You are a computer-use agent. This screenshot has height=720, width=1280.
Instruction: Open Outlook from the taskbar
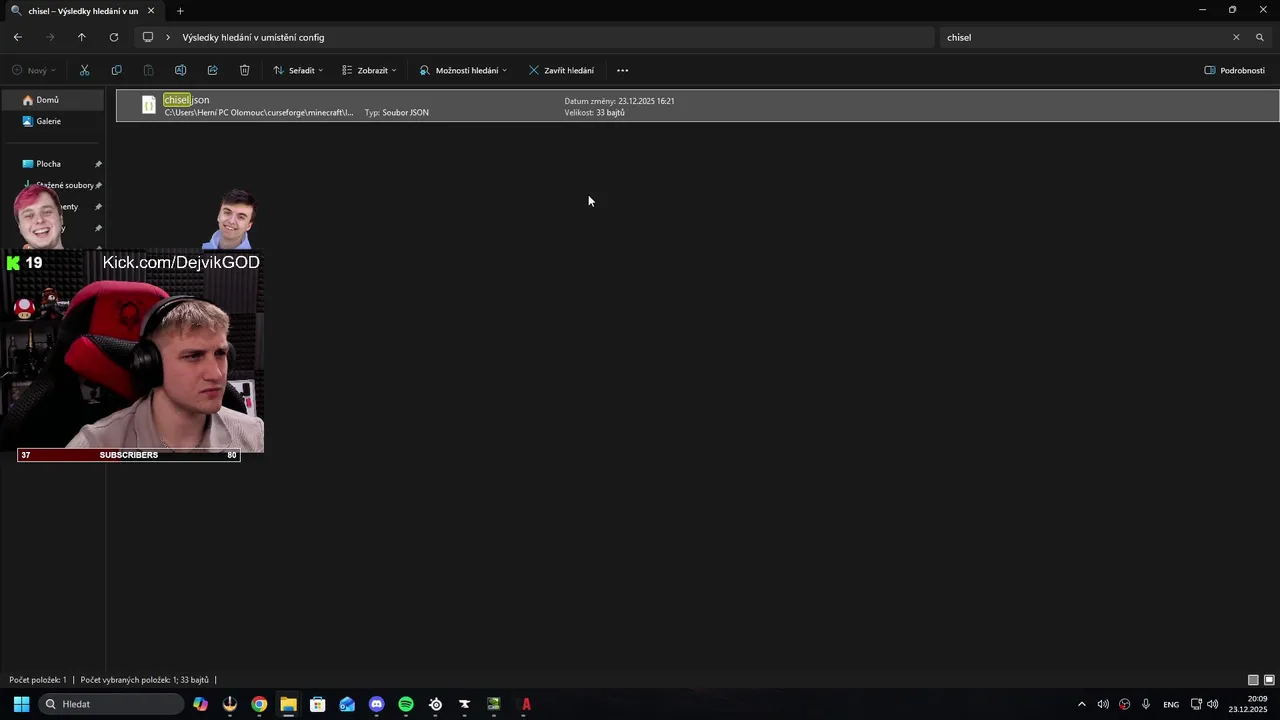[x=347, y=704]
